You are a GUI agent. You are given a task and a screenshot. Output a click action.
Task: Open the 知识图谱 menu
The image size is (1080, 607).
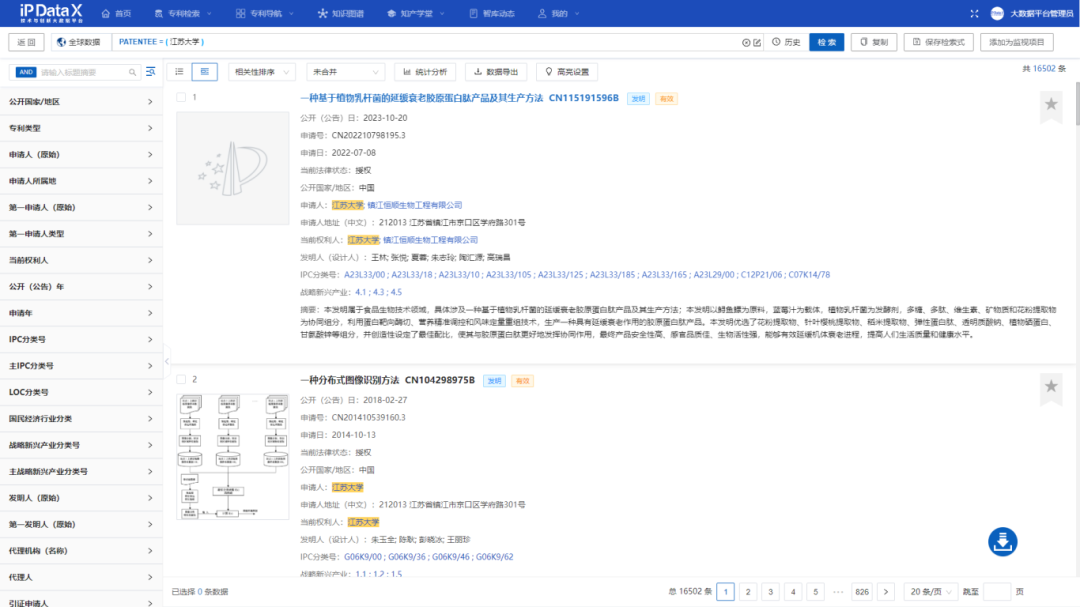click(341, 13)
